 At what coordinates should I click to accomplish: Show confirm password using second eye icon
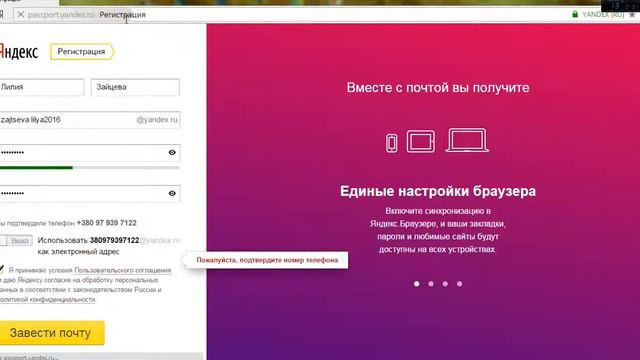coord(172,193)
